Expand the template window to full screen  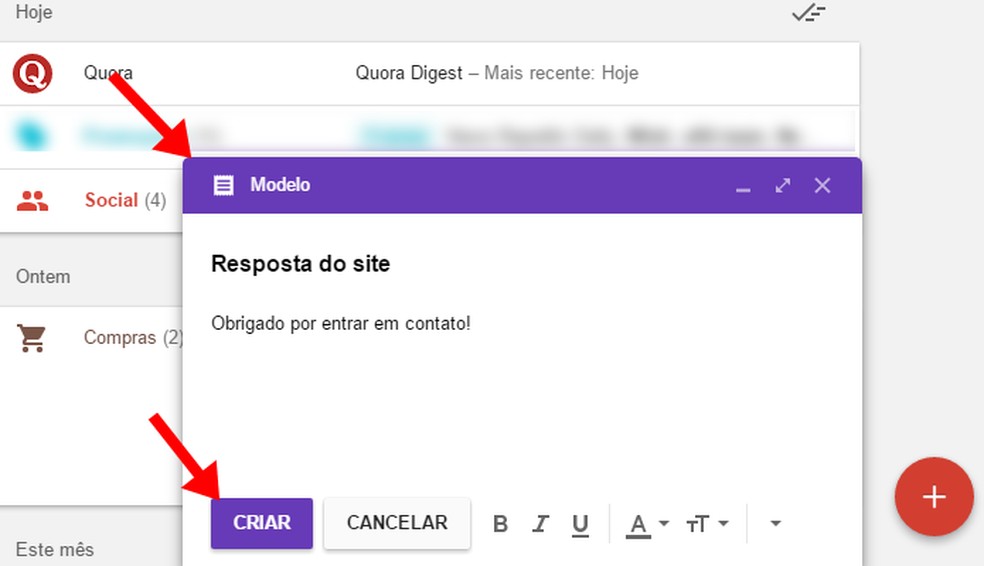point(782,185)
